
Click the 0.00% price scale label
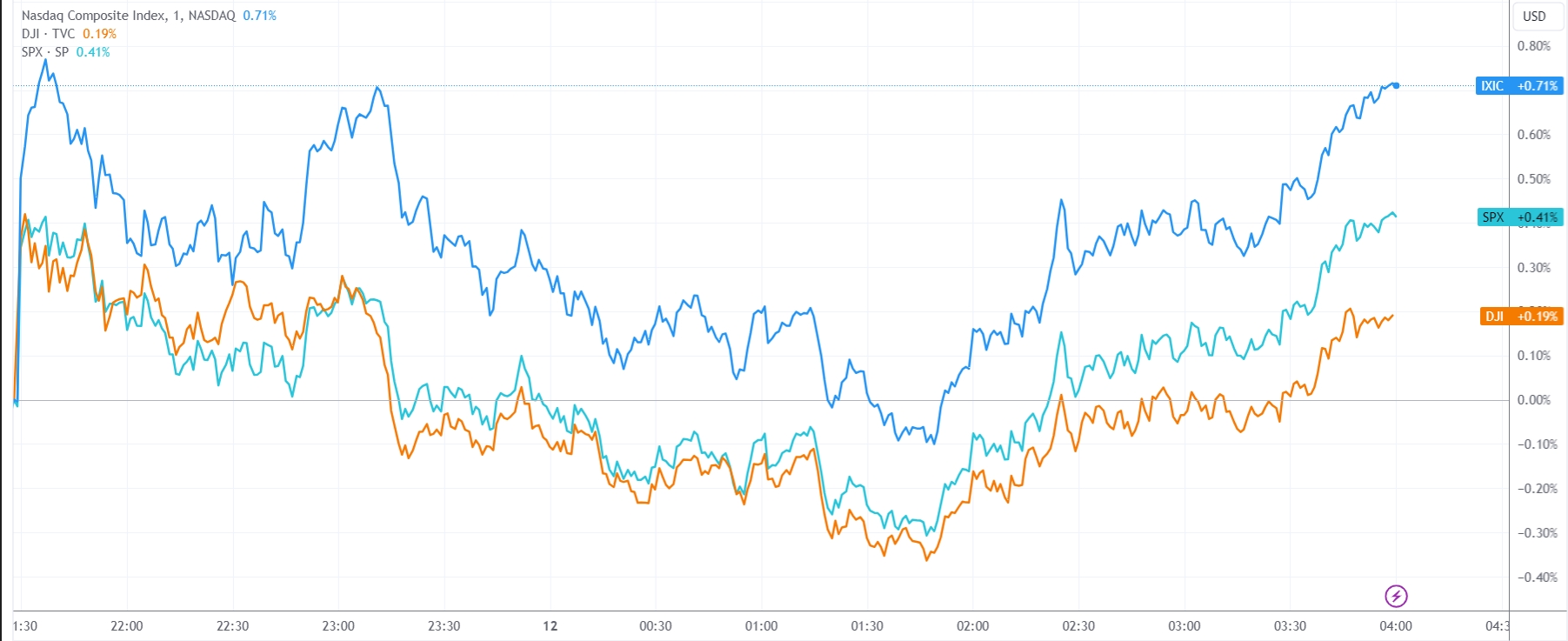tap(1533, 400)
